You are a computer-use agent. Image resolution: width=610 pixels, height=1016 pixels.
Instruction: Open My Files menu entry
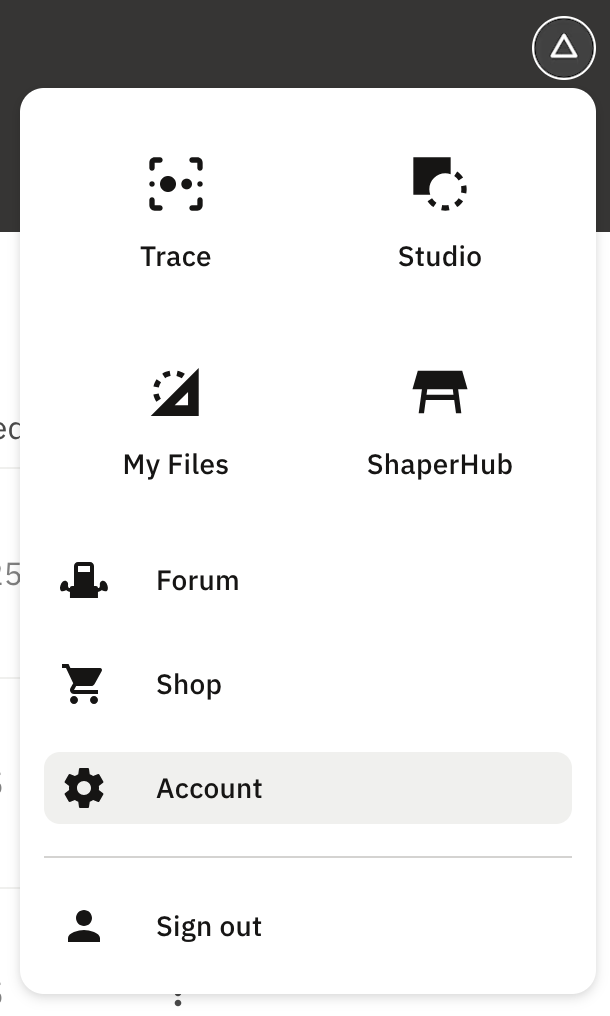[x=176, y=464]
